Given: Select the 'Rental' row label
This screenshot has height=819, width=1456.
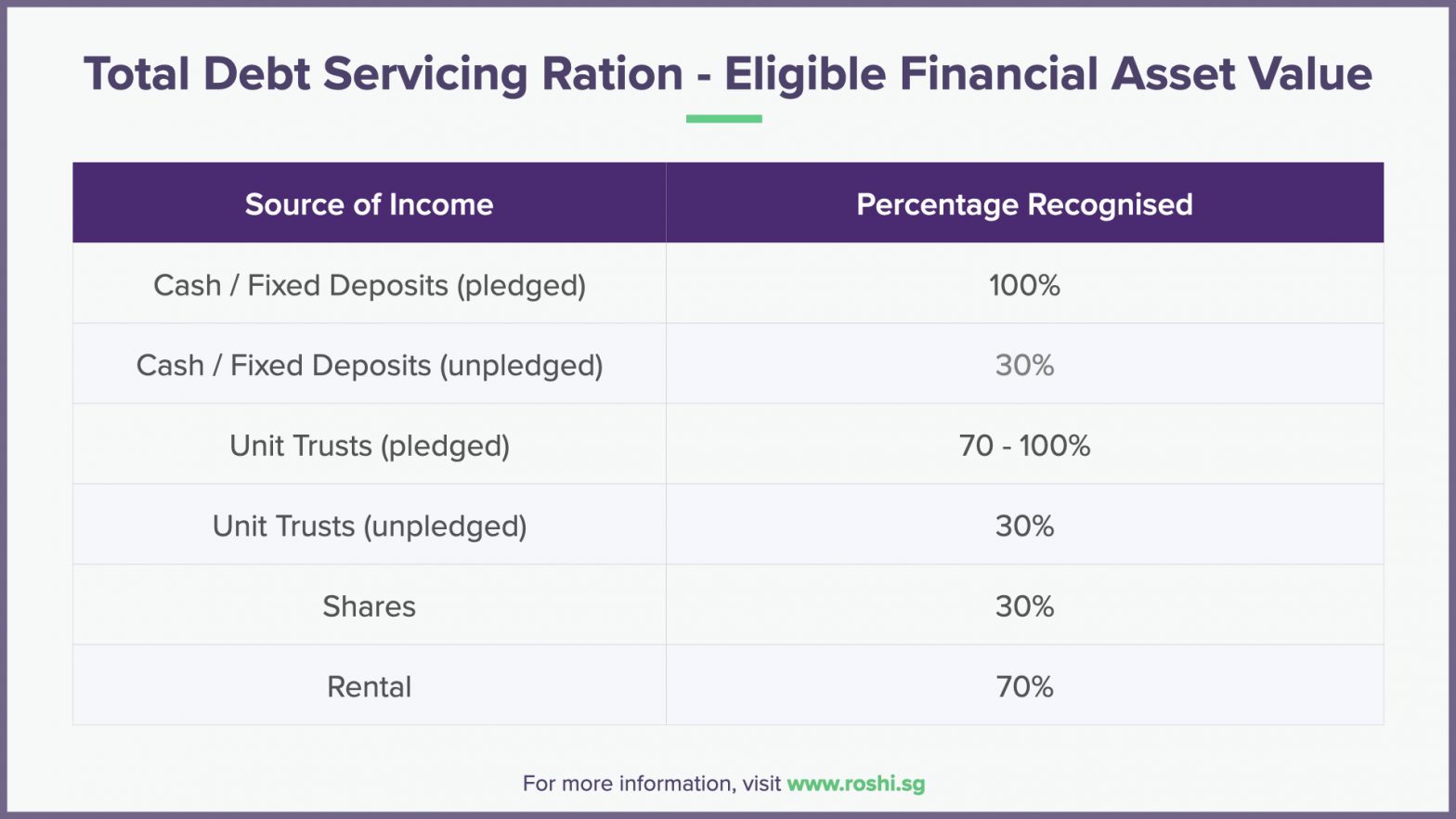Looking at the screenshot, I should 369,687.
